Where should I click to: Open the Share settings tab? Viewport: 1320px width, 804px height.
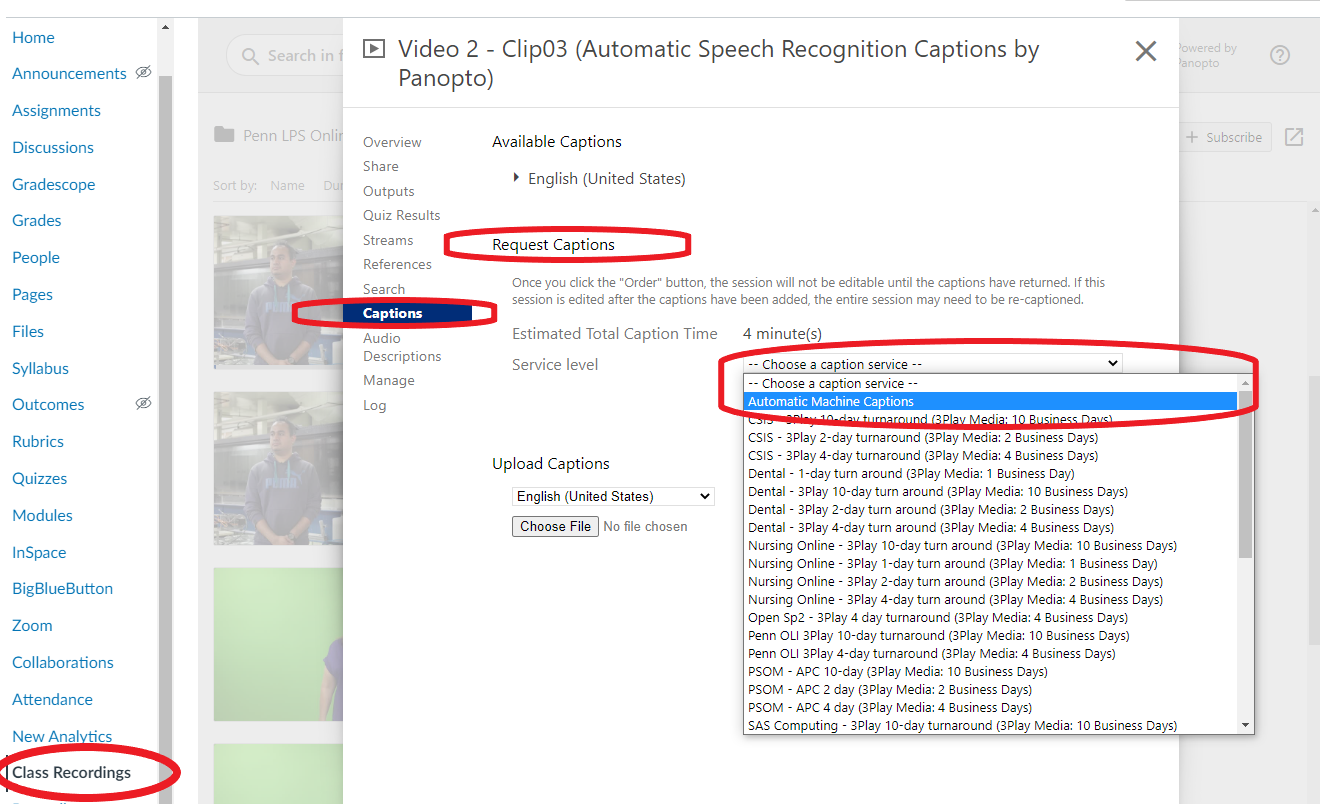[381, 166]
